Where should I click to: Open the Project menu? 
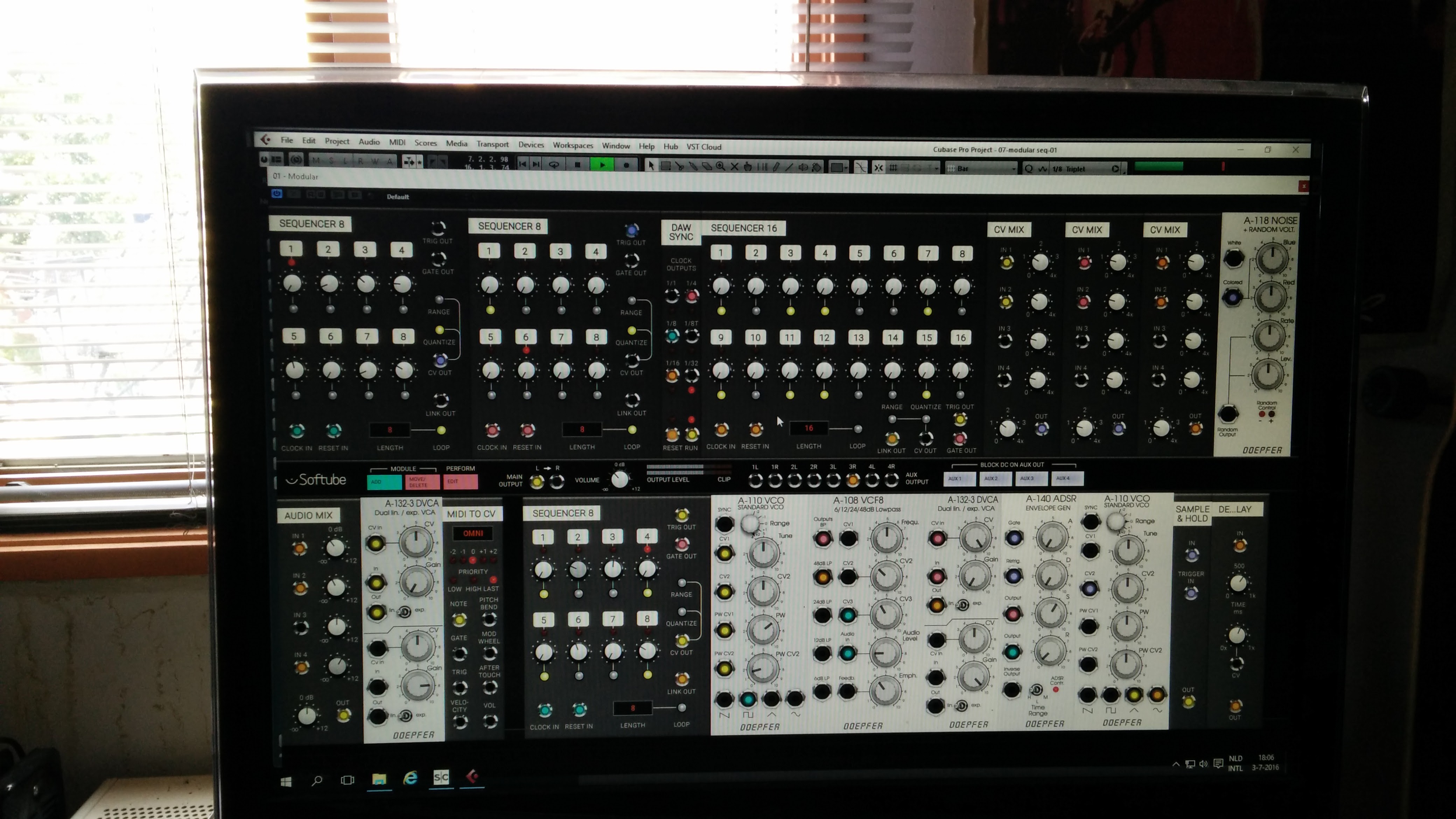(x=337, y=141)
